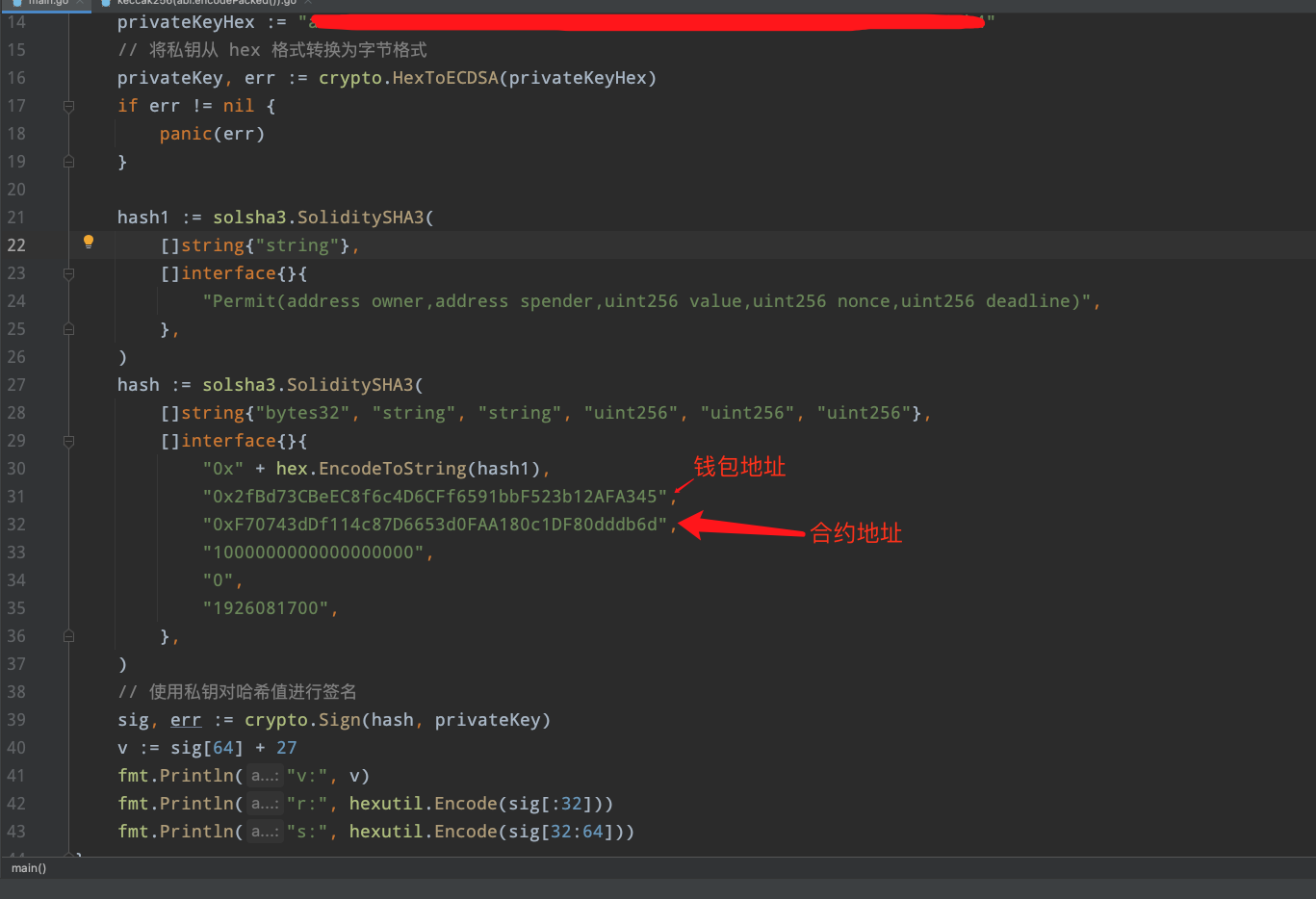Click the panic(err) statement

pos(212,134)
